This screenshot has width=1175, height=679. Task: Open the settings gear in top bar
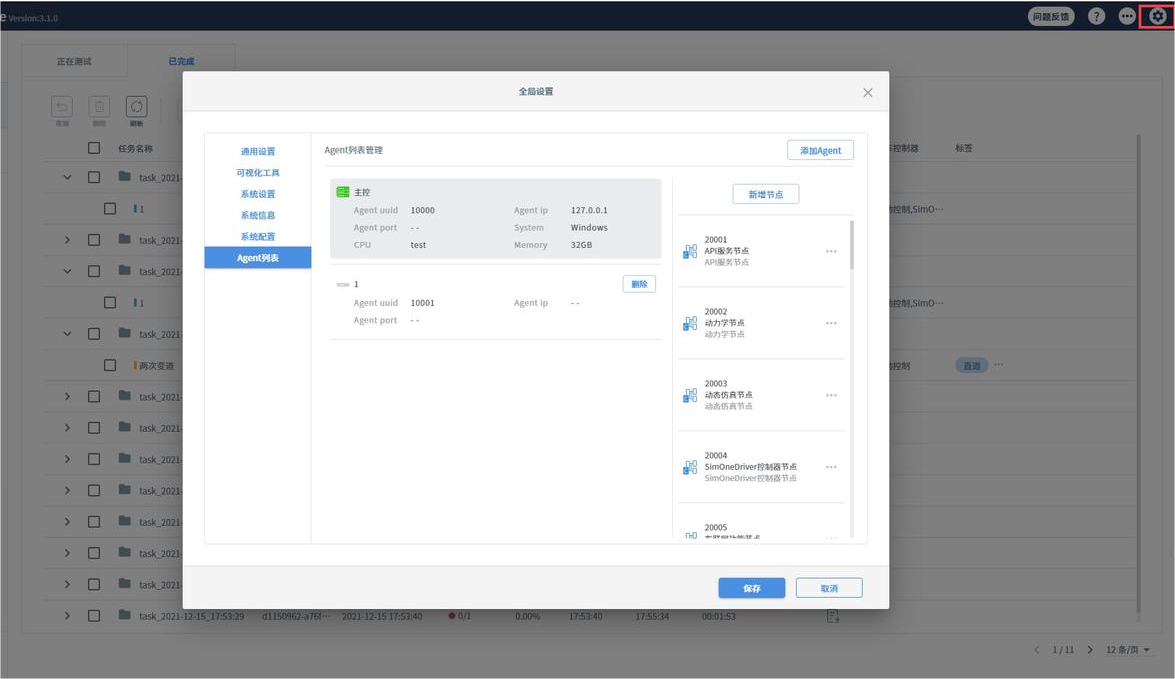tap(1157, 16)
